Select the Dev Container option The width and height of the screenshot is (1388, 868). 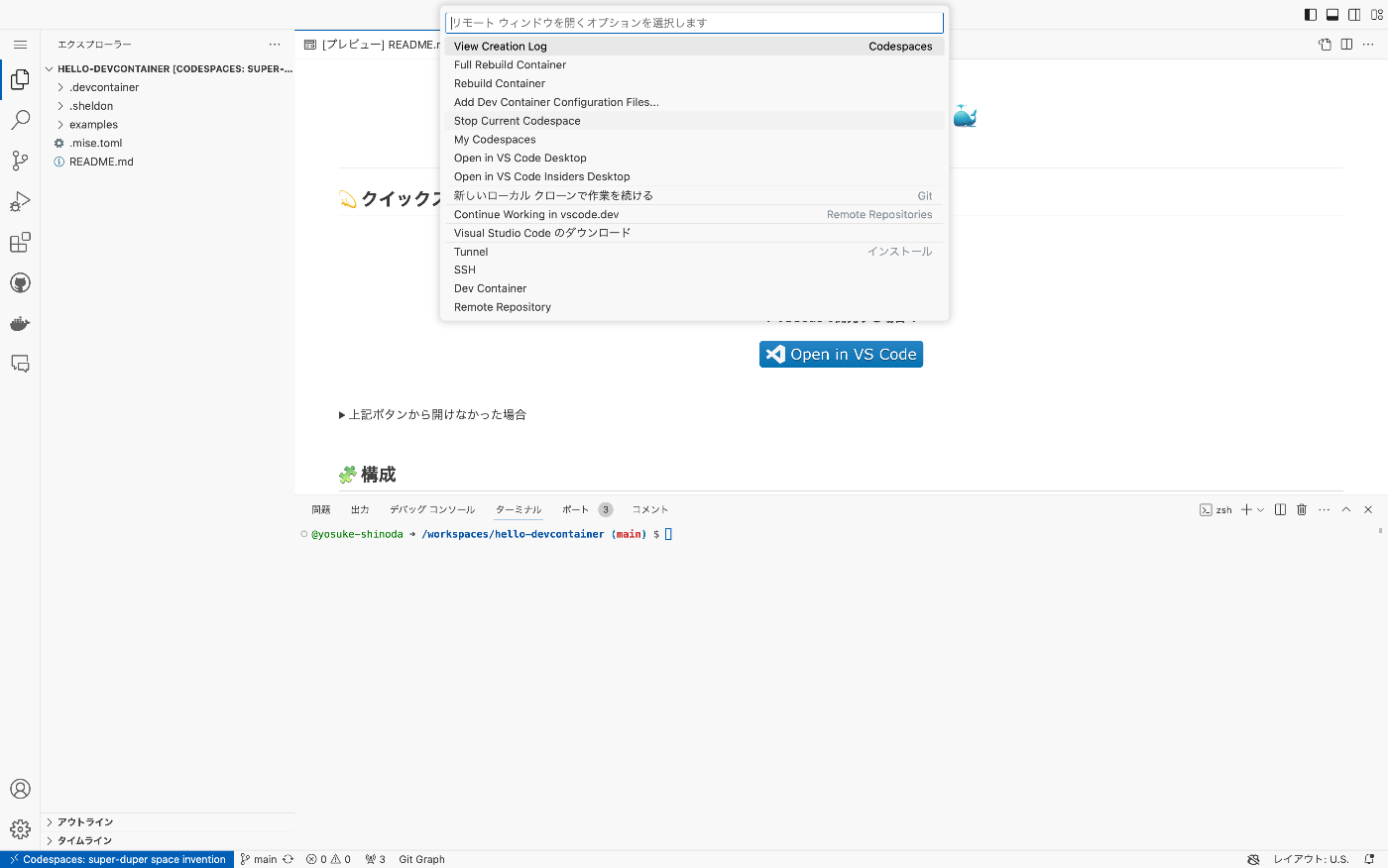[694, 288]
